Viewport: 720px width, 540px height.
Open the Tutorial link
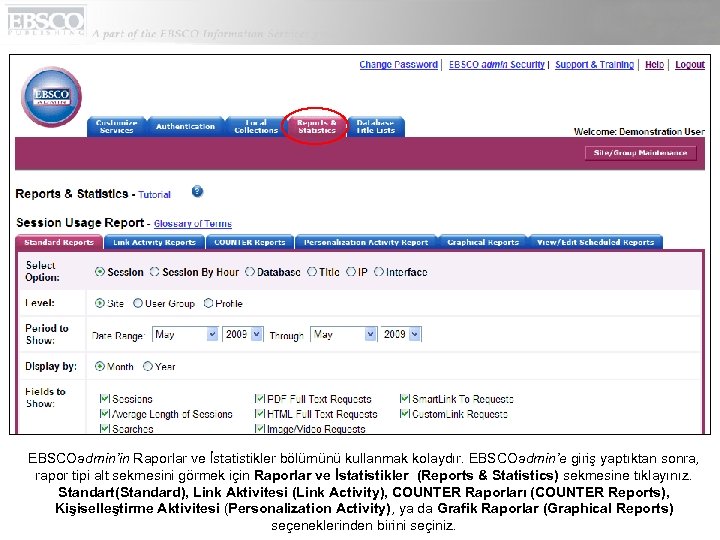tap(154, 195)
